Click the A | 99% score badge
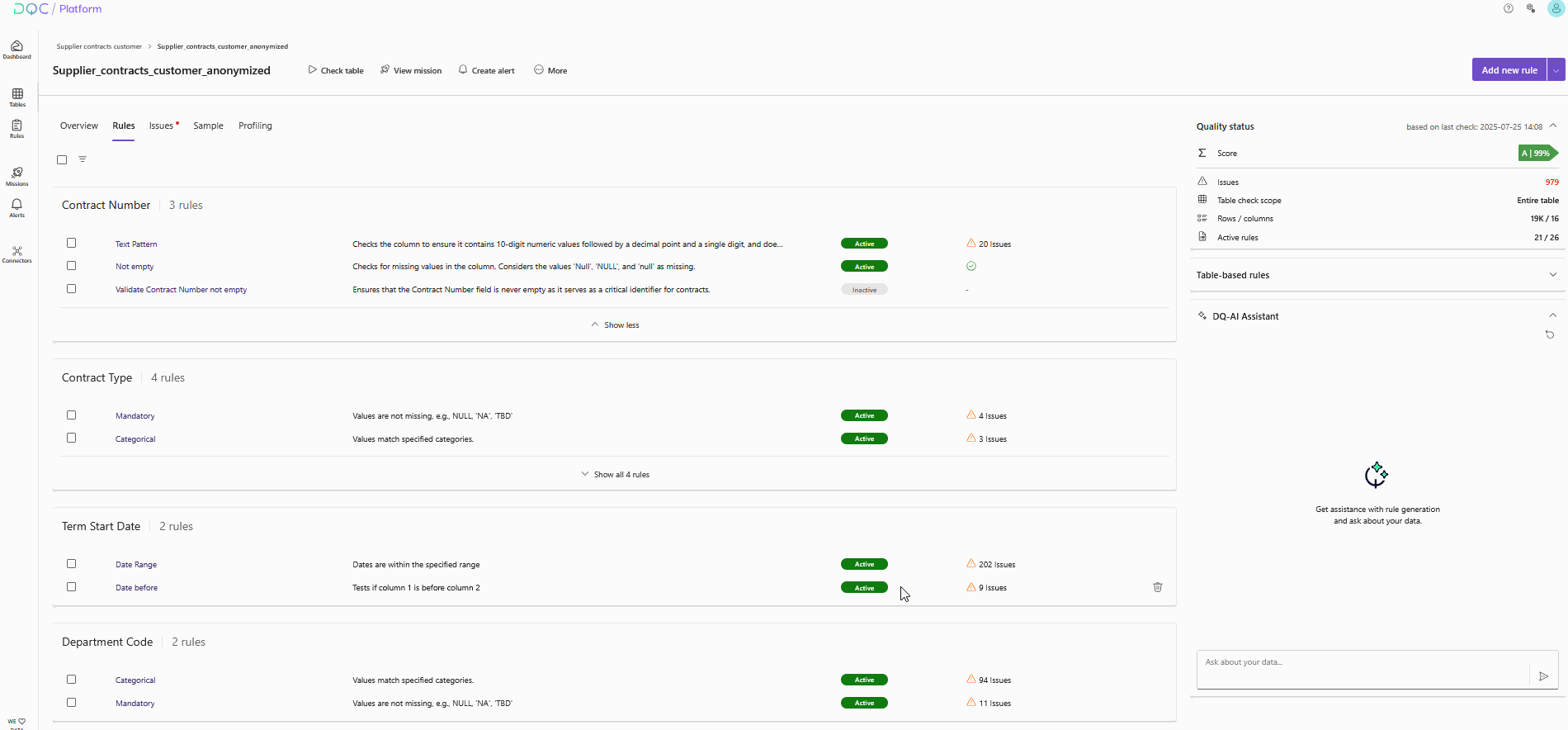 click(1537, 153)
